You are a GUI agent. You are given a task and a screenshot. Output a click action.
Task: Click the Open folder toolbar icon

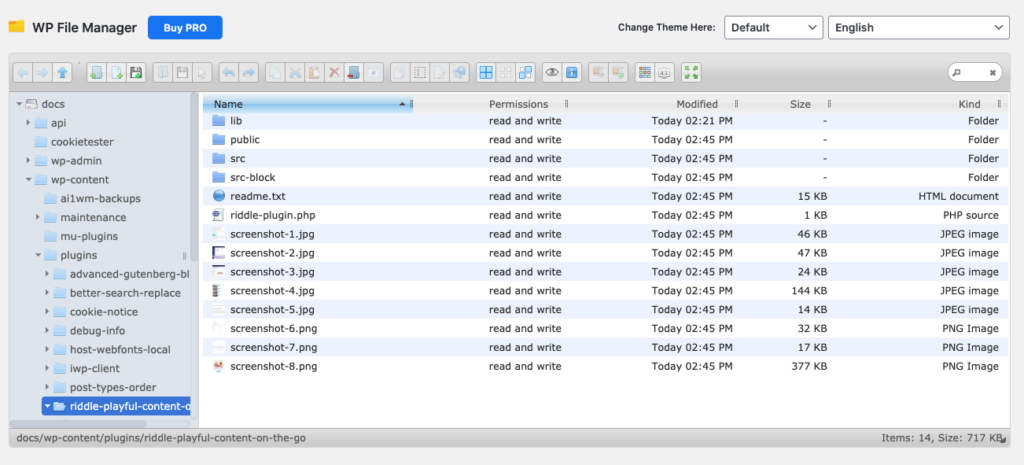163,72
